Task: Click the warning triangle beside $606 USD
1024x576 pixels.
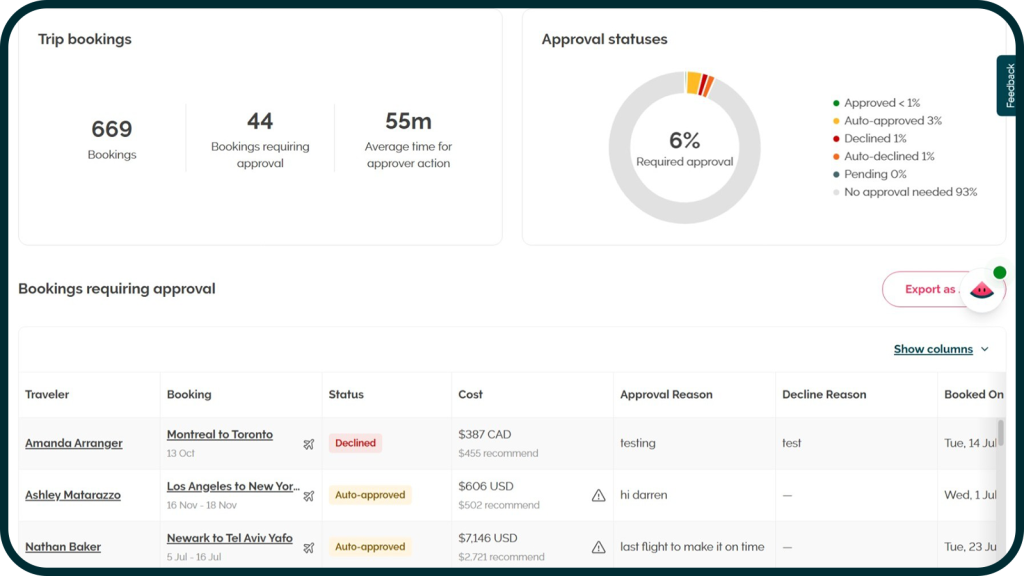Action: click(x=598, y=495)
